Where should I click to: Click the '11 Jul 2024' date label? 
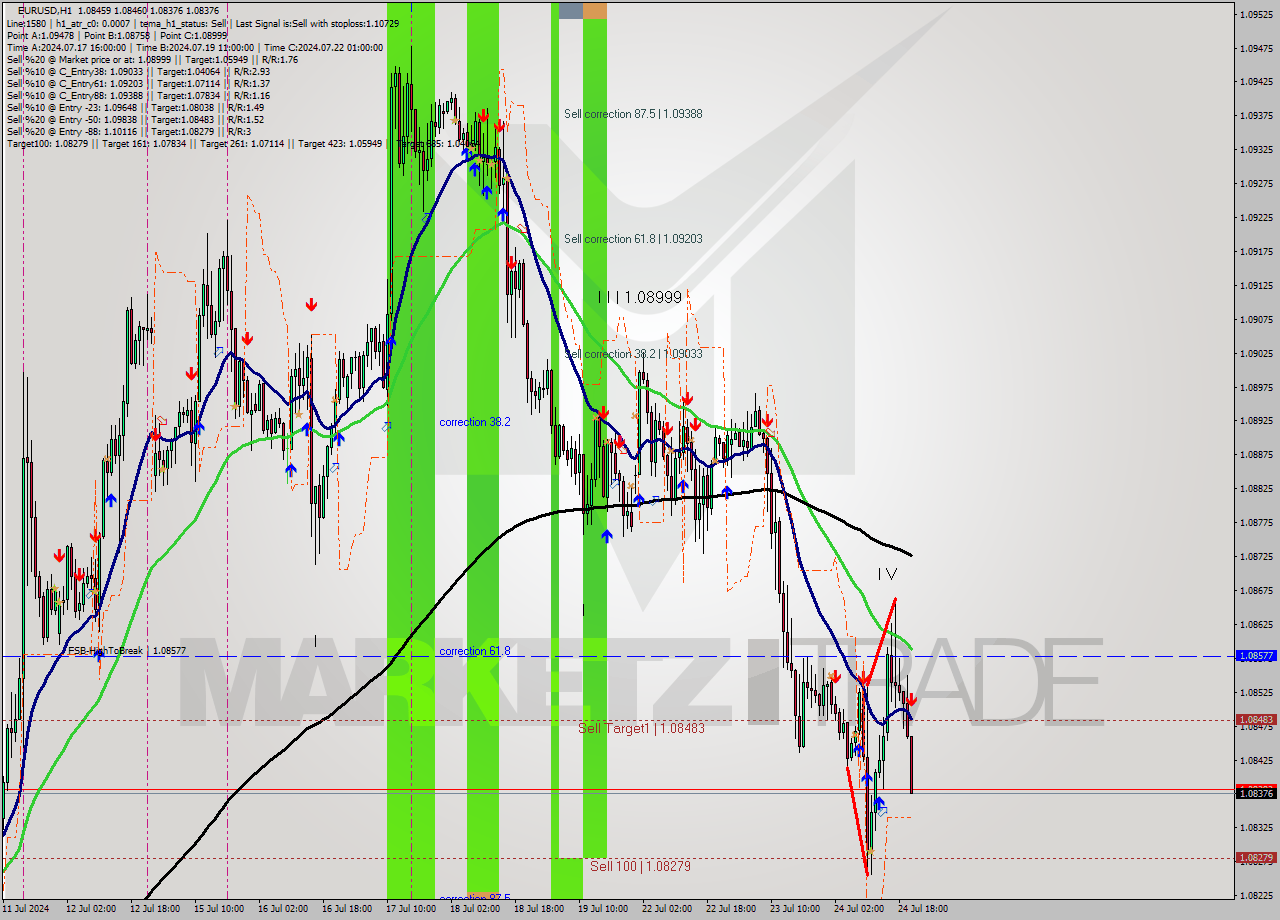pyautogui.click(x=25, y=909)
